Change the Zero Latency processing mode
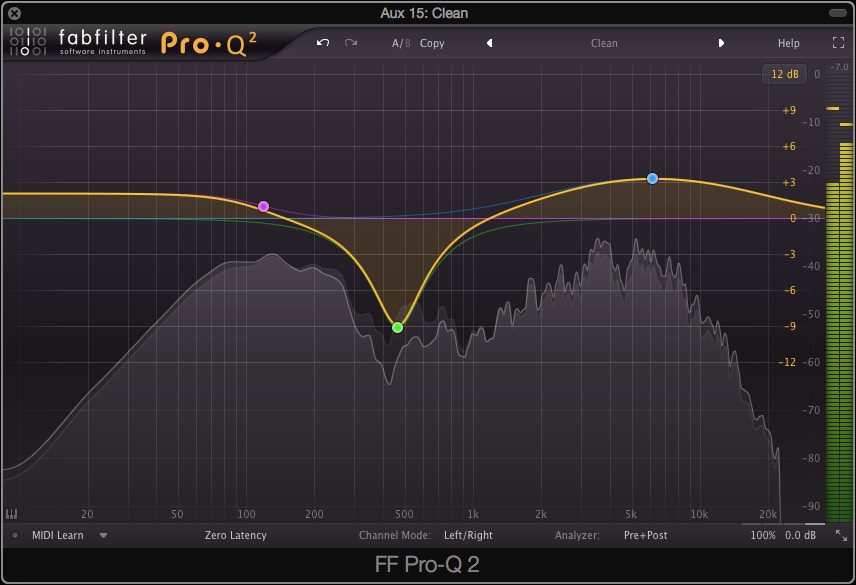The width and height of the screenshot is (856, 585). pyautogui.click(x=236, y=535)
